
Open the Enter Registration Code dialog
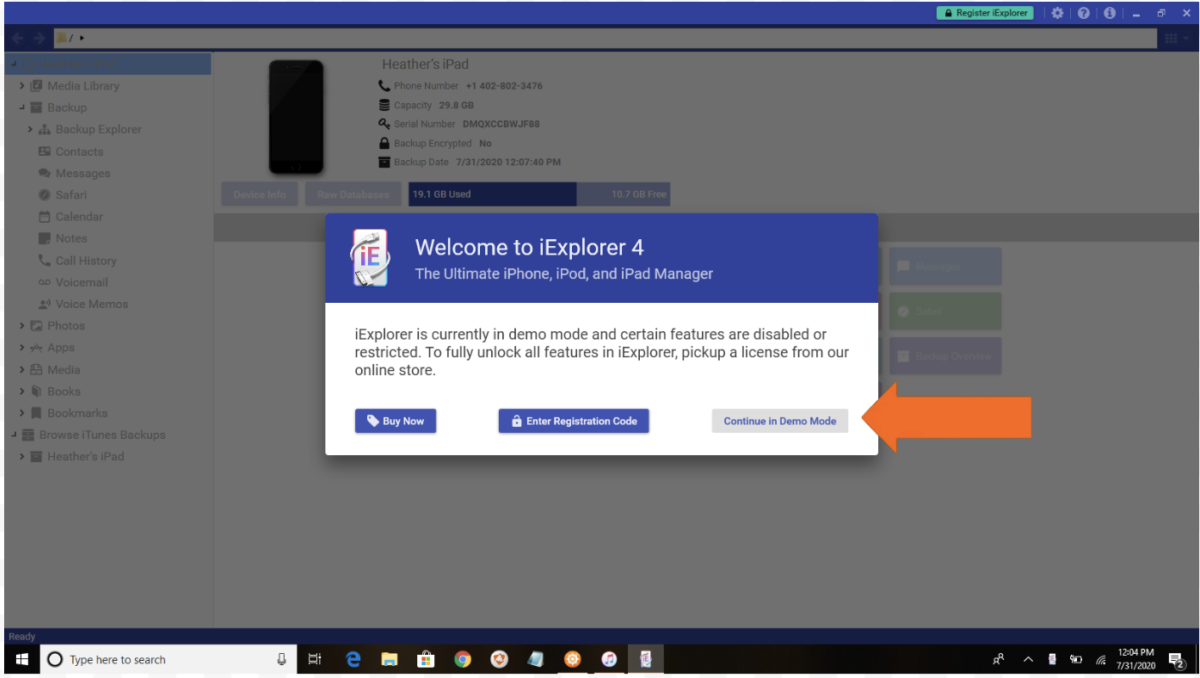tap(573, 421)
